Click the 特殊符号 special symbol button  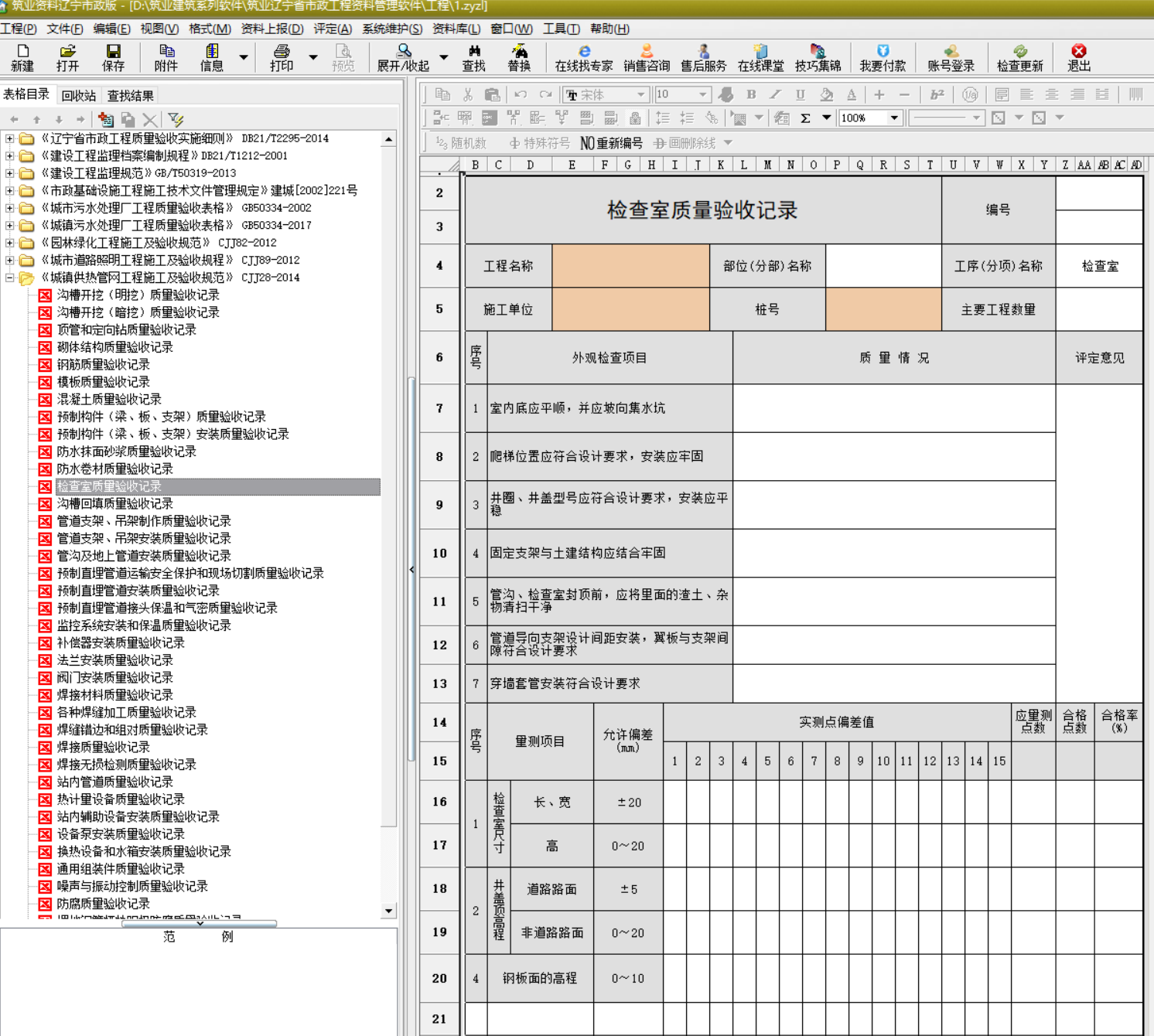coord(539,143)
